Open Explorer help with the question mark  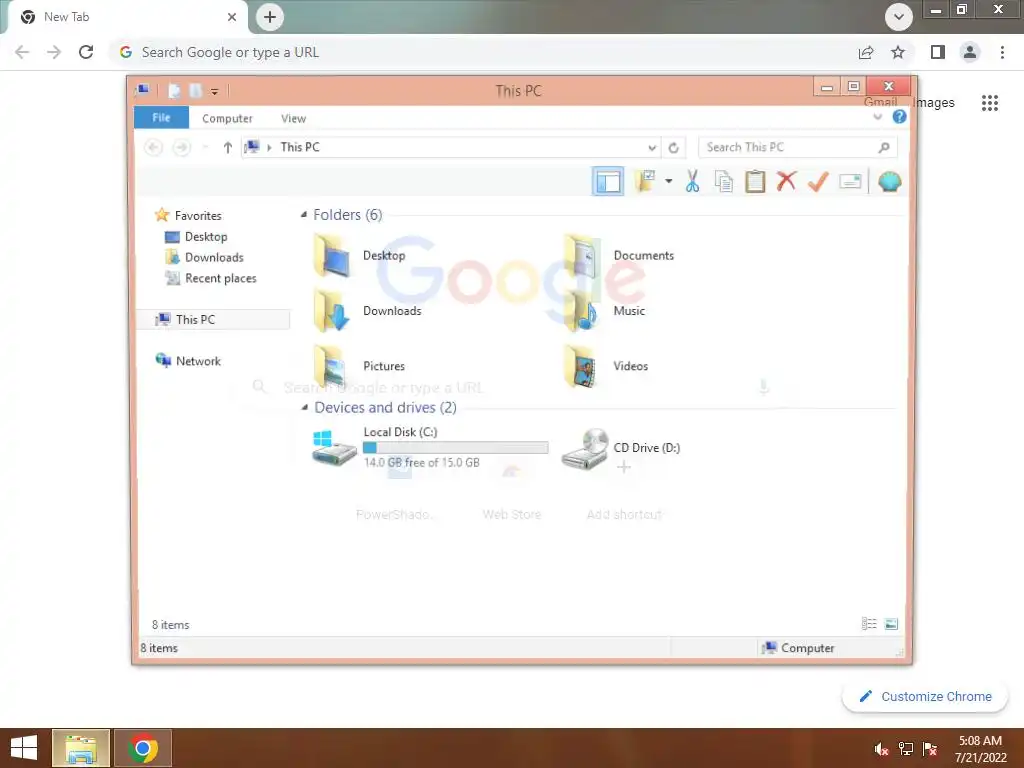coord(899,117)
